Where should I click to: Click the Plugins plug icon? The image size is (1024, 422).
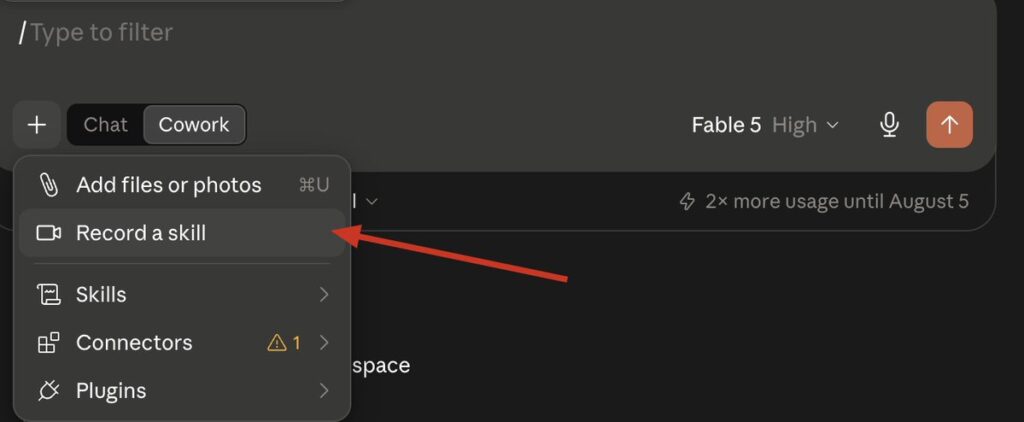48,391
